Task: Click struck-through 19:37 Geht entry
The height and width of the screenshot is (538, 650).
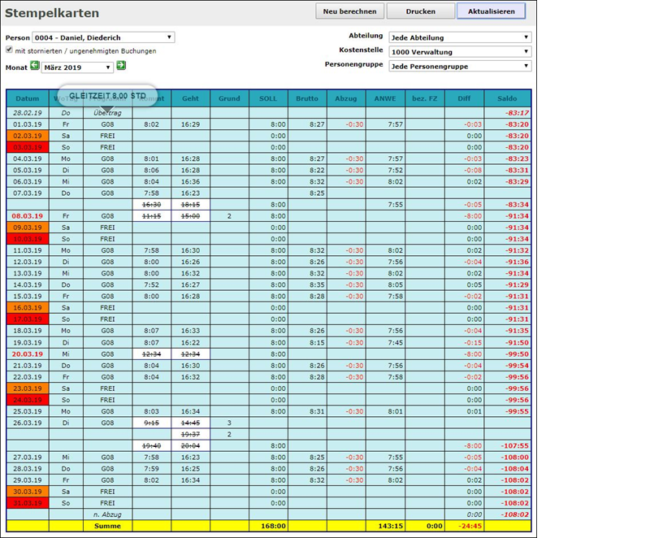Action: (191, 435)
